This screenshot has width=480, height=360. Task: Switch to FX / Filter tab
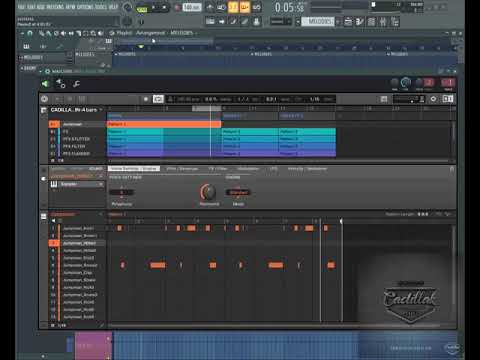218,169
